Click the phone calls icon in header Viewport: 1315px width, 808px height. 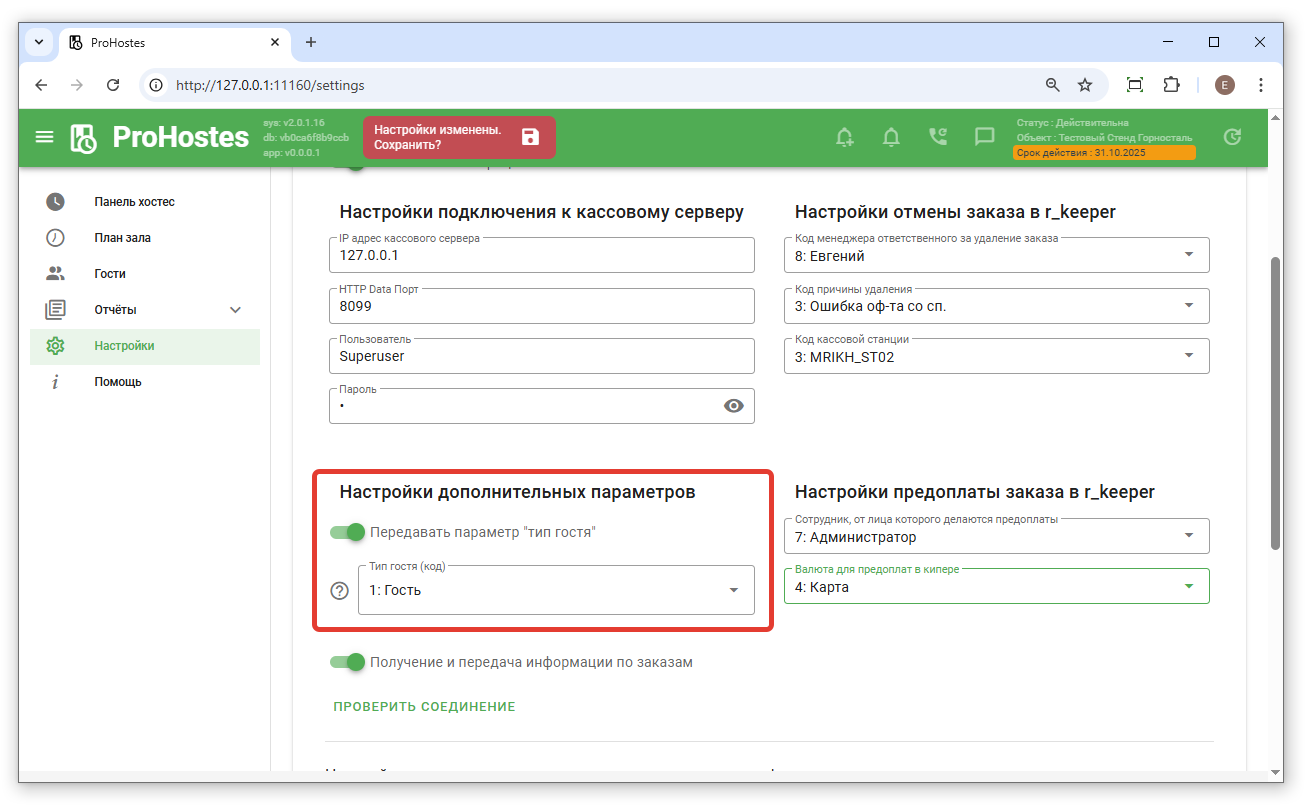click(938, 137)
